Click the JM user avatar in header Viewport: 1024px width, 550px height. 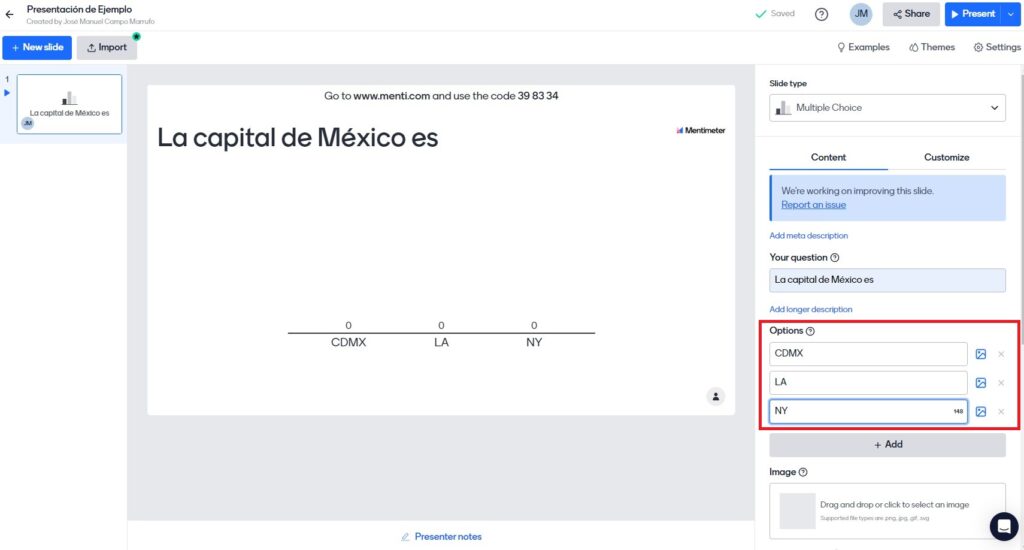coord(860,14)
